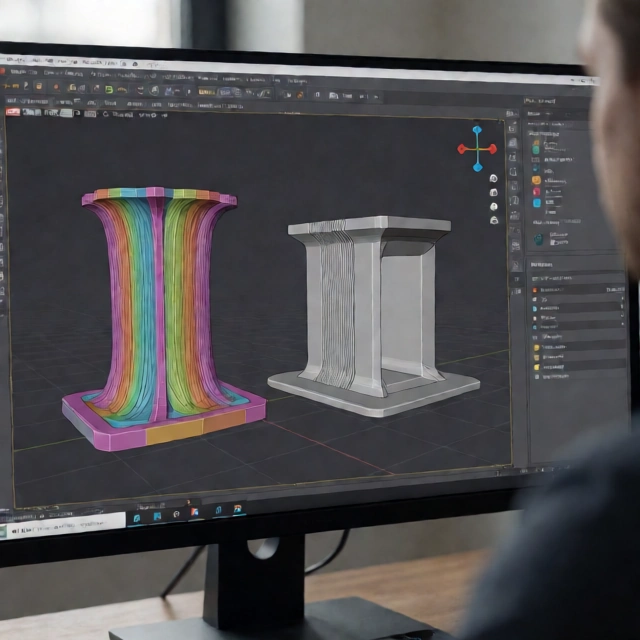The width and height of the screenshot is (640, 640).
Task: Click the top blue handle of the navigation gizmo
Action: click(477, 131)
